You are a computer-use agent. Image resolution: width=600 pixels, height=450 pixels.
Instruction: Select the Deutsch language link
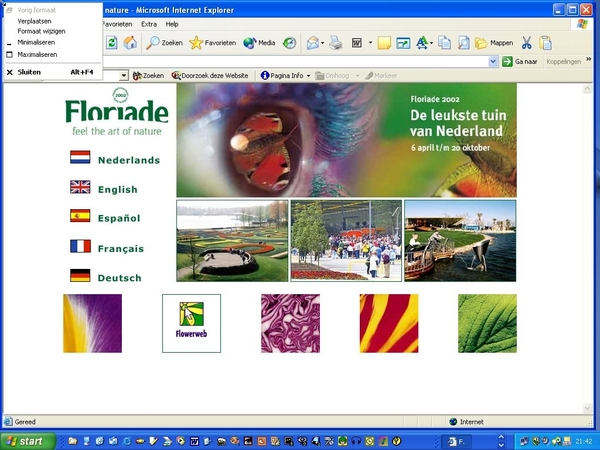[119, 278]
